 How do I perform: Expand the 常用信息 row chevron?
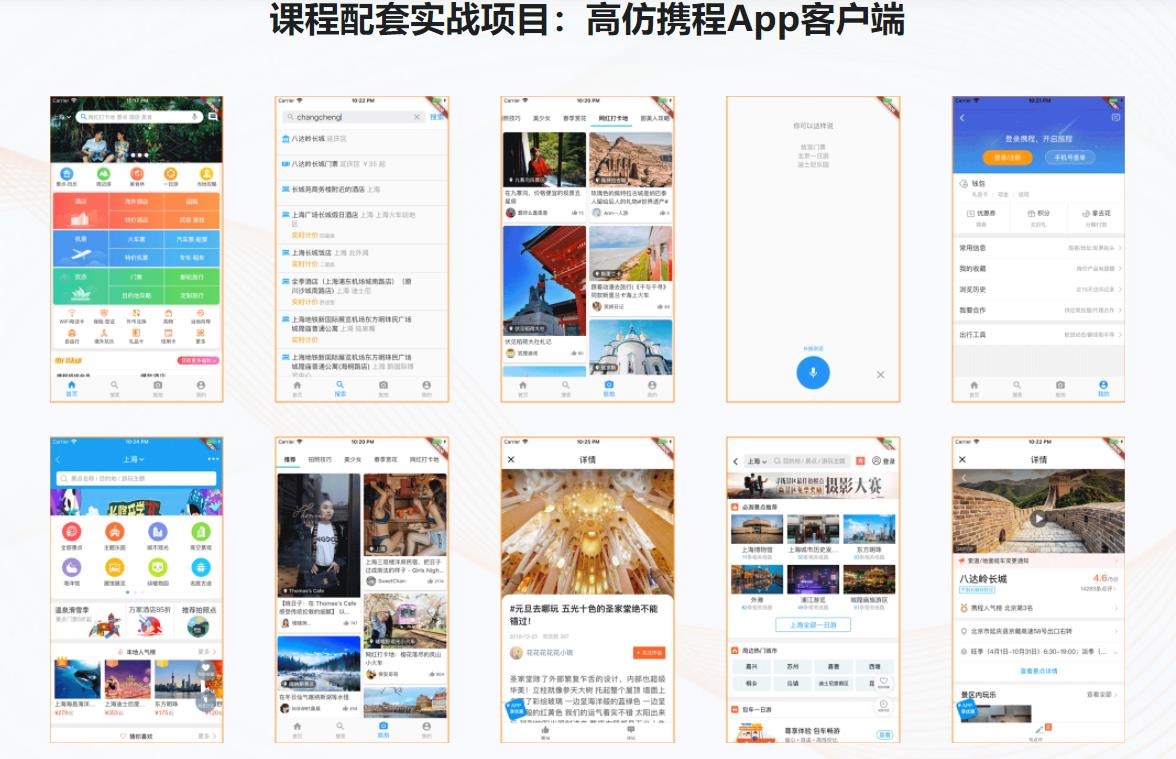(x=1119, y=247)
